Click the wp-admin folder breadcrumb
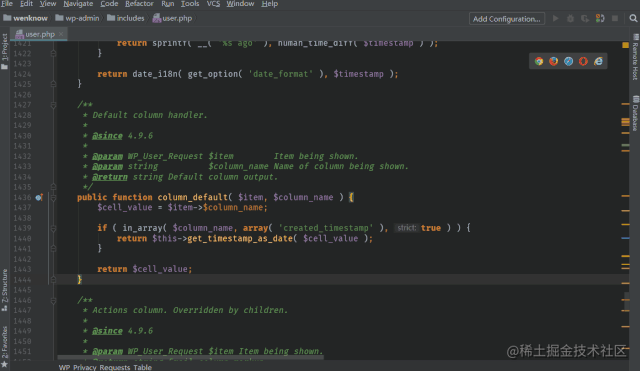This screenshot has height=371, width=640. tap(77, 18)
